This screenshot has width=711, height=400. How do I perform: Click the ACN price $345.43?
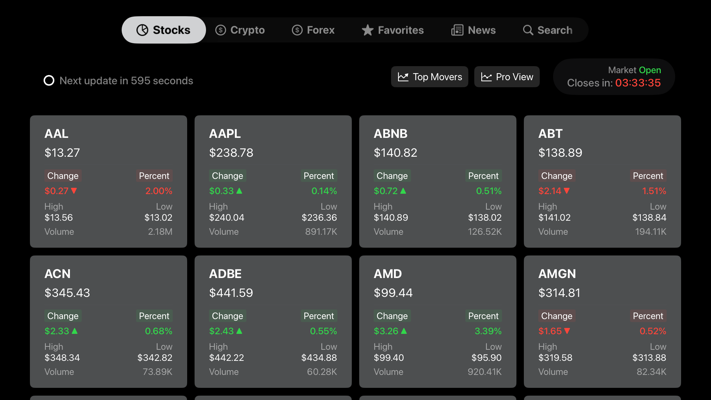[67, 293]
